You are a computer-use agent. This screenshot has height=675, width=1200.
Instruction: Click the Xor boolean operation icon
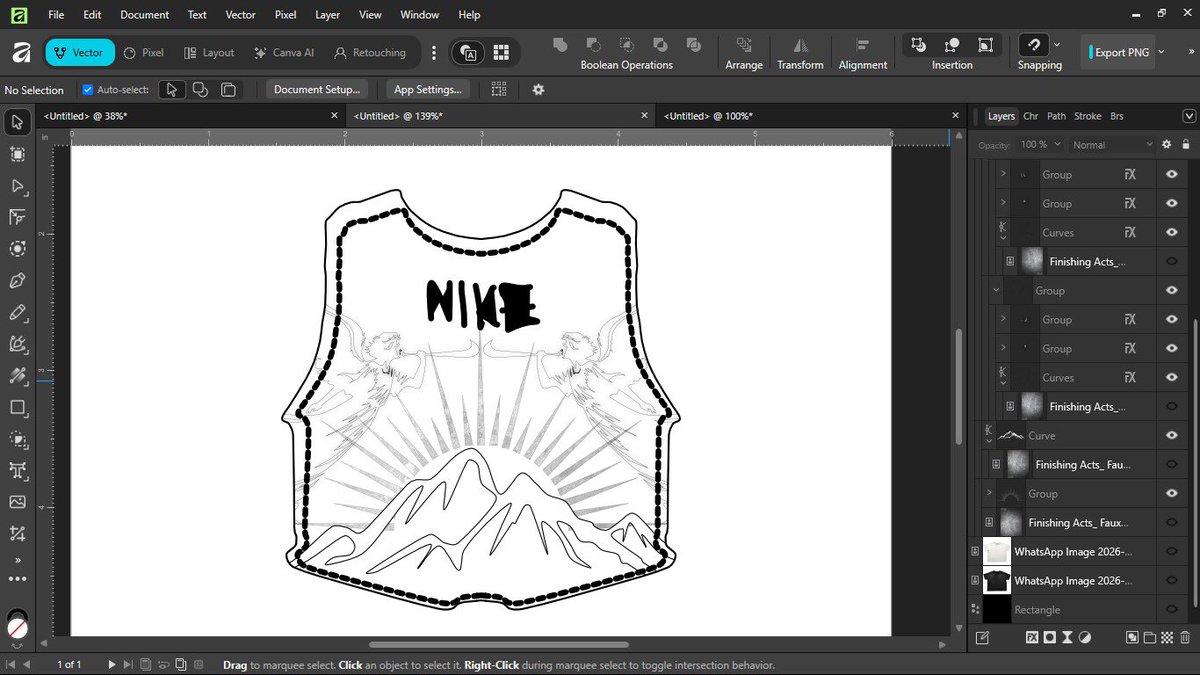[660, 45]
